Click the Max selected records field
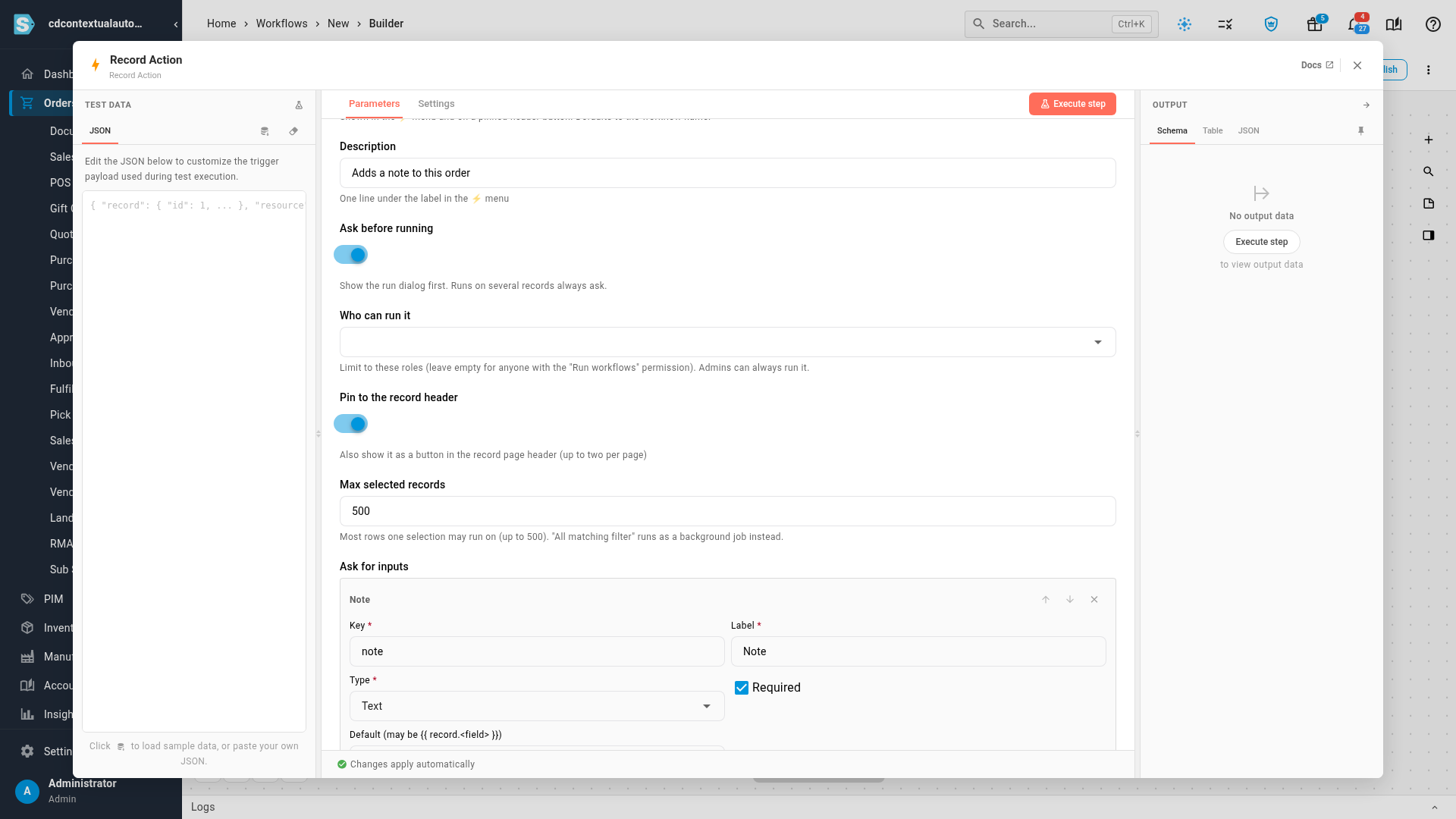This screenshot has width=1456, height=819. pyautogui.click(x=727, y=511)
